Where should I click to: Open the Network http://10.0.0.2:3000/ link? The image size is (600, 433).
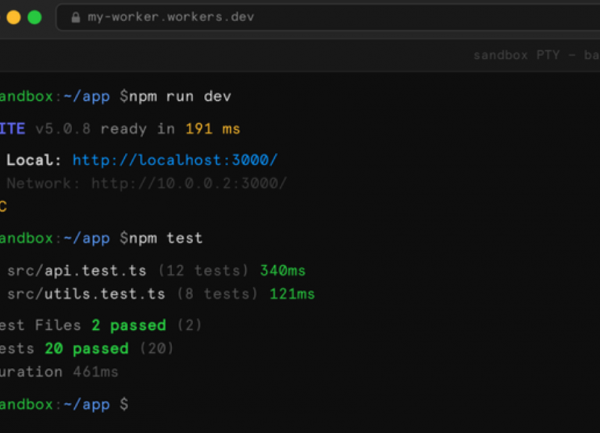click(189, 183)
